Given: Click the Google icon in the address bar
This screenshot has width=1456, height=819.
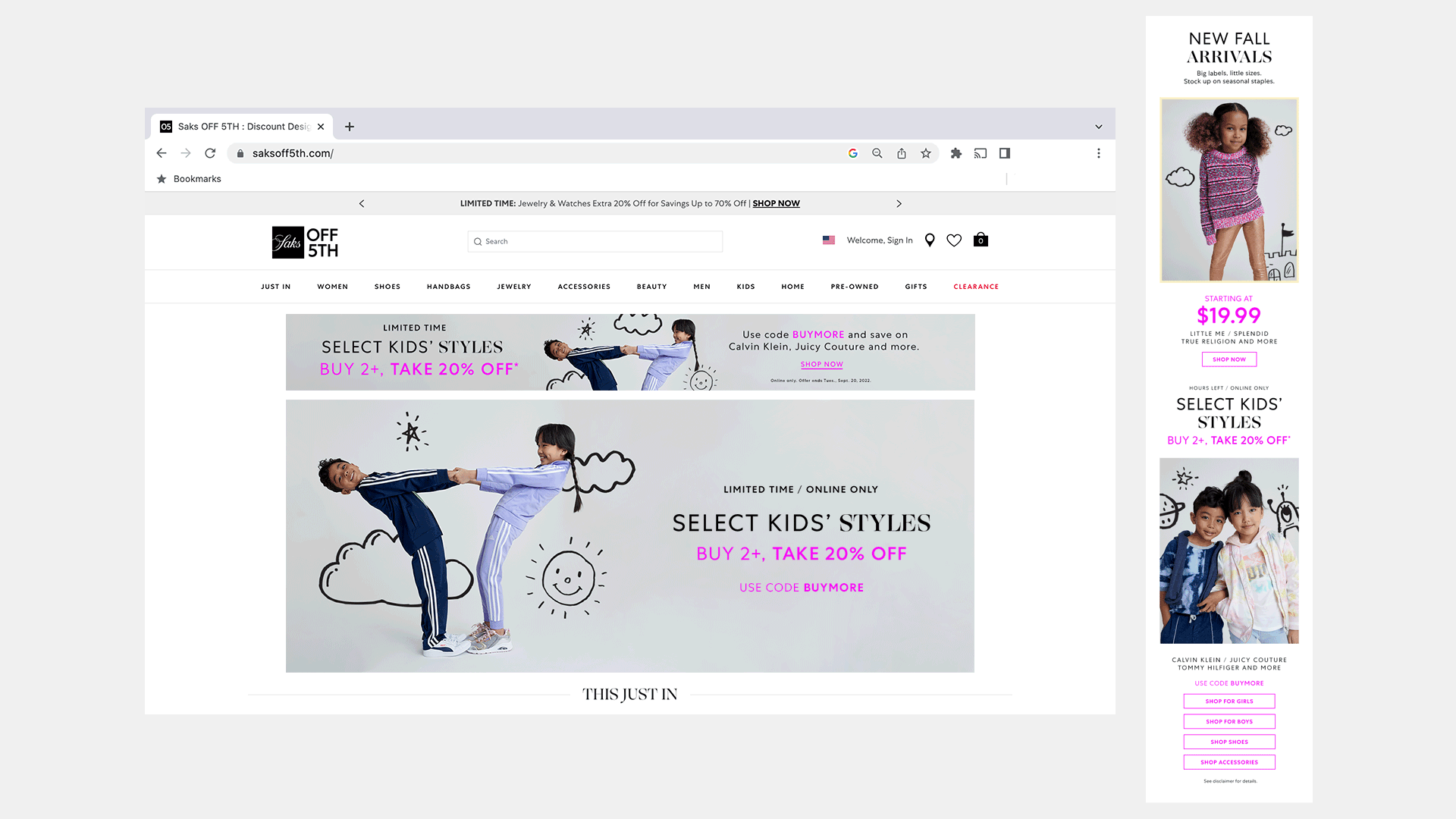Looking at the screenshot, I should pyautogui.click(x=853, y=153).
